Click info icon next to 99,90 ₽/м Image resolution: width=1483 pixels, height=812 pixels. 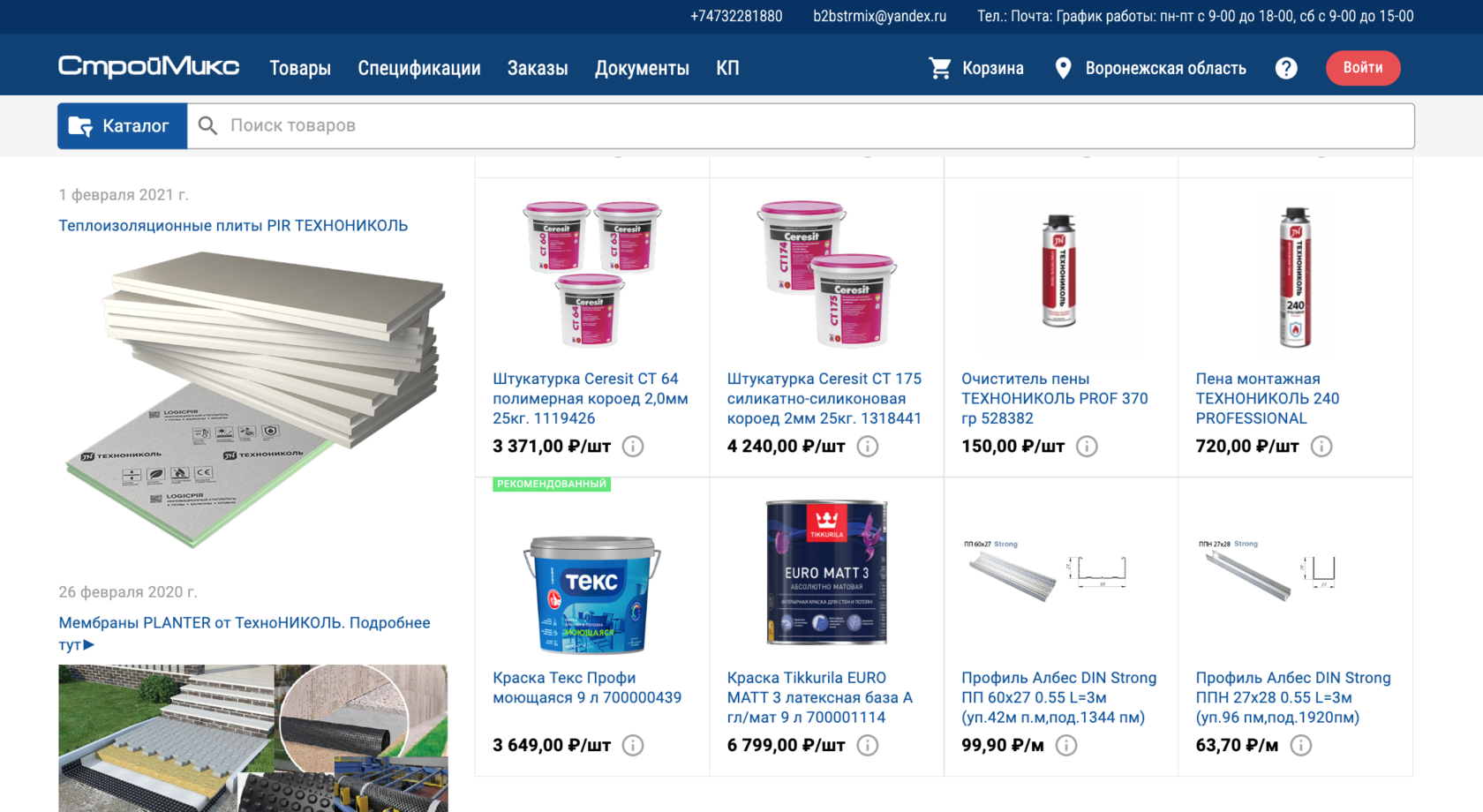1066,746
